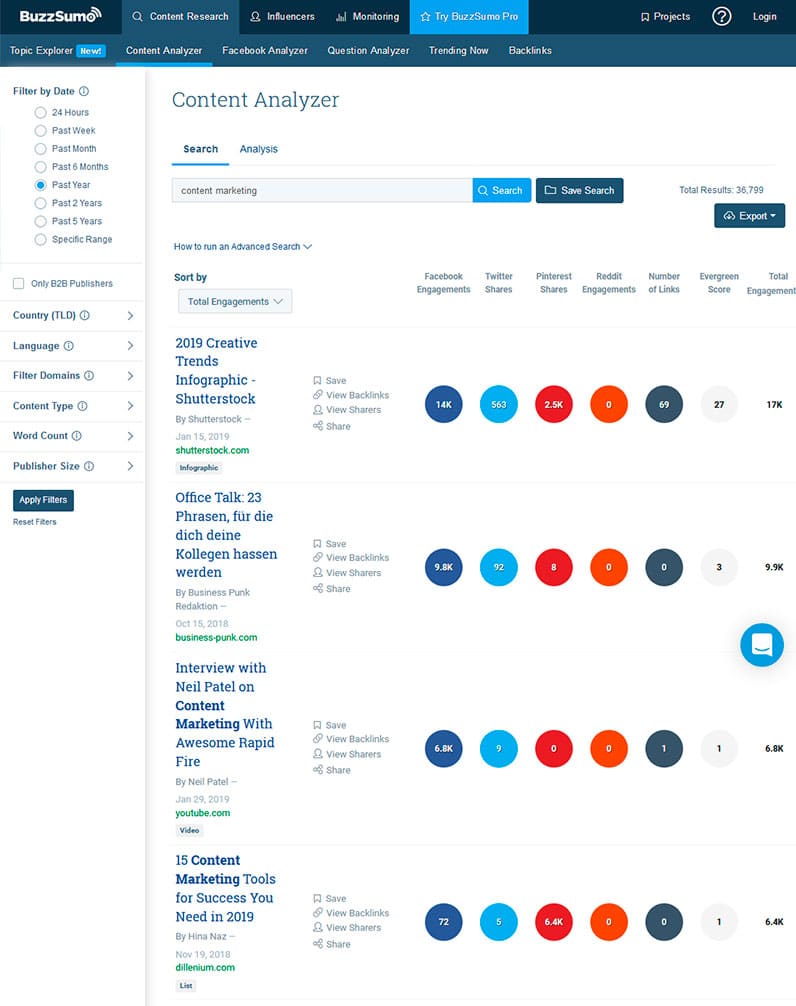Share the 2019 Creative Trends article

332,426
